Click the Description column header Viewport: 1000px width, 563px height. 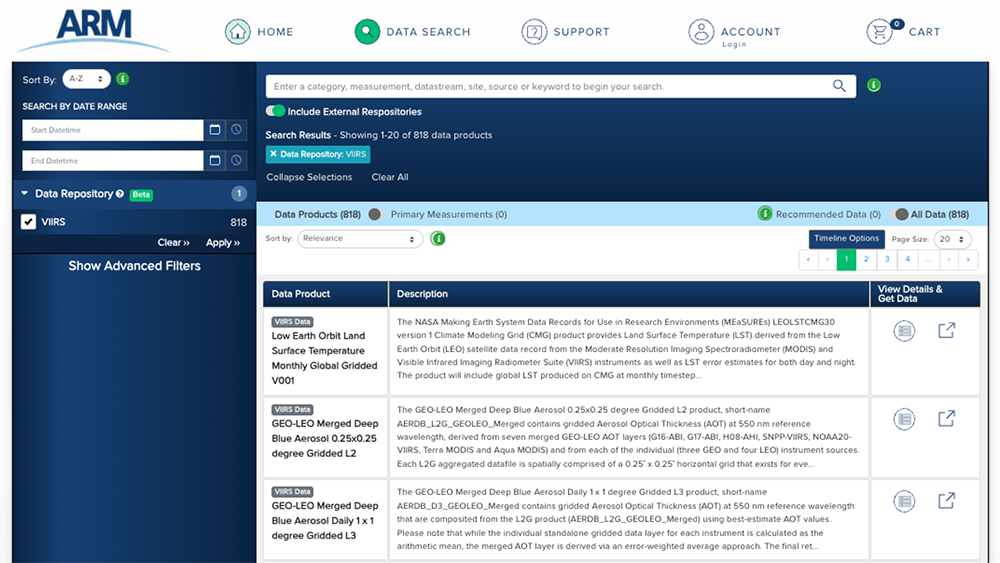pyautogui.click(x=629, y=294)
